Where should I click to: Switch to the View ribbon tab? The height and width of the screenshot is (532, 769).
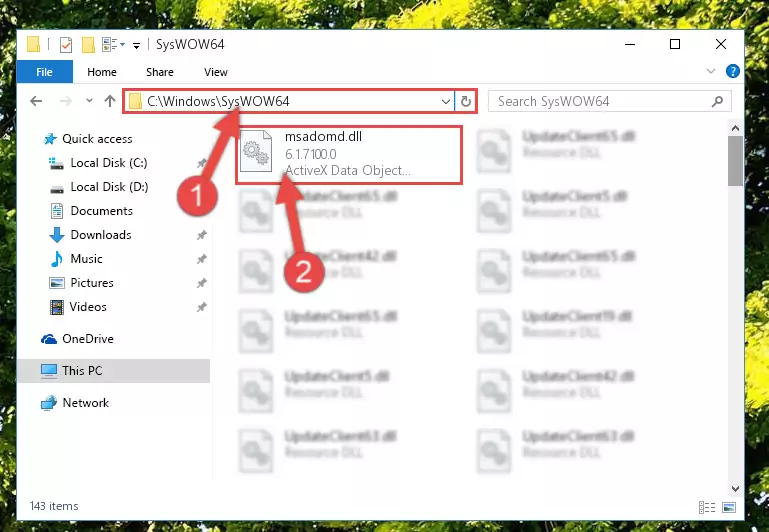(x=216, y=72)
